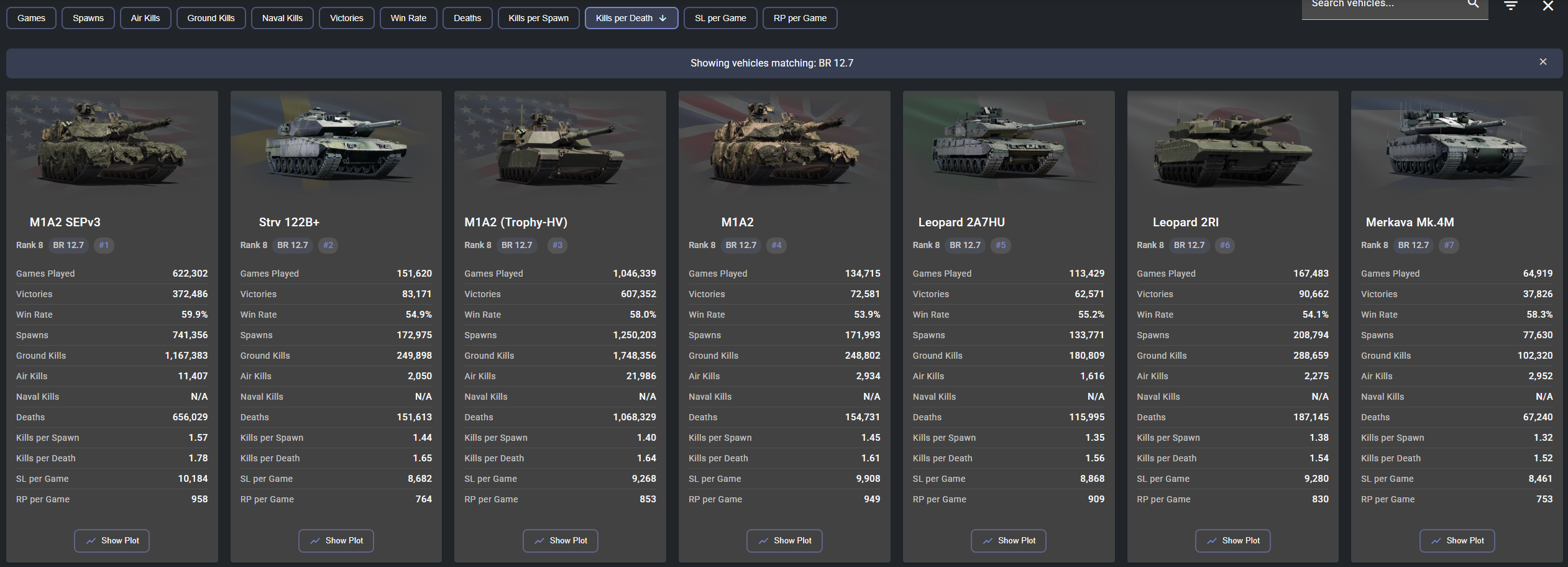
Task: Select Merkava Mk.4M Victories value 37,826
Action: coord(1538,294)
